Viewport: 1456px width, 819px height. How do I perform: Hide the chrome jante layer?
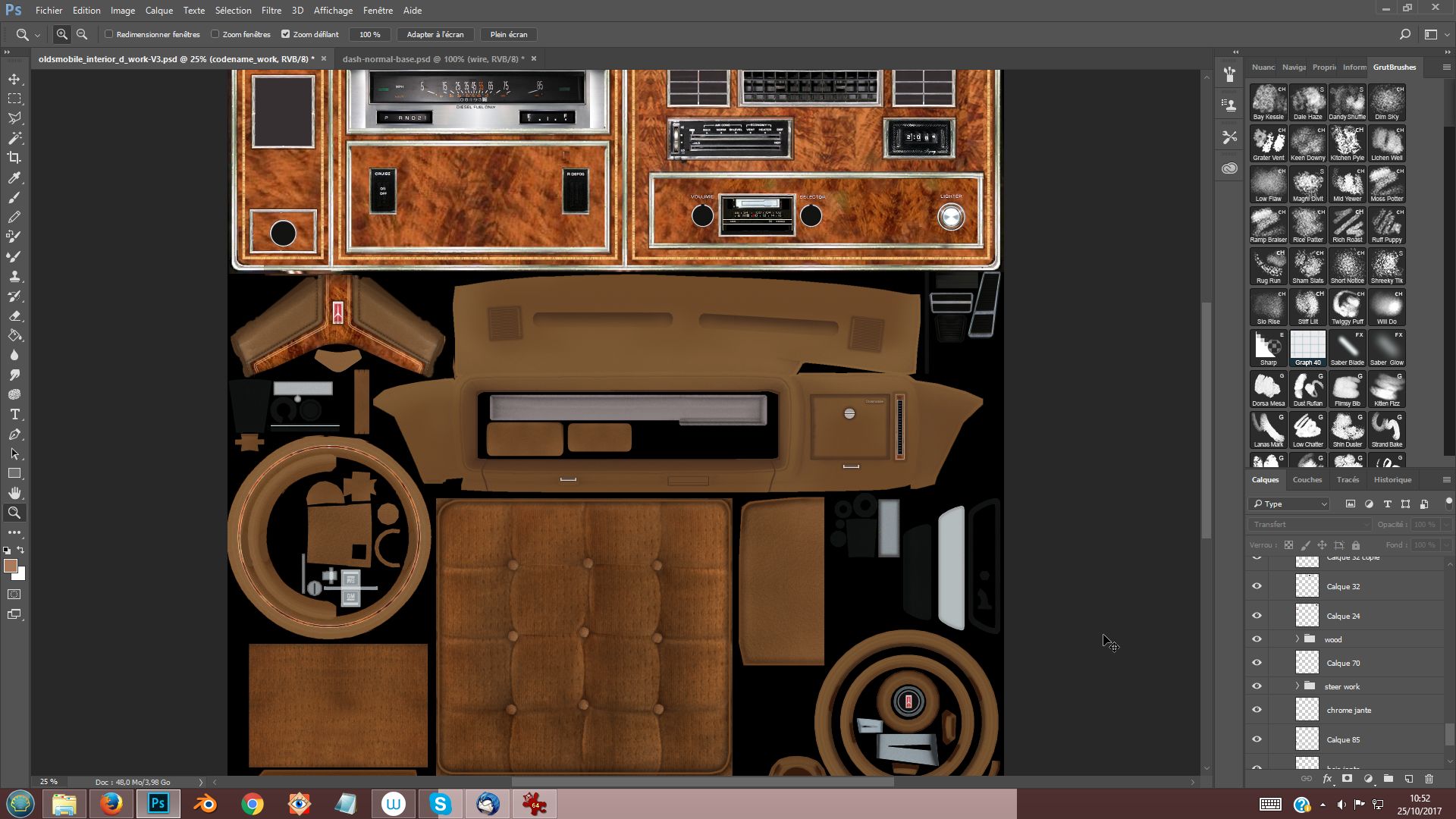click(1257, 710)
